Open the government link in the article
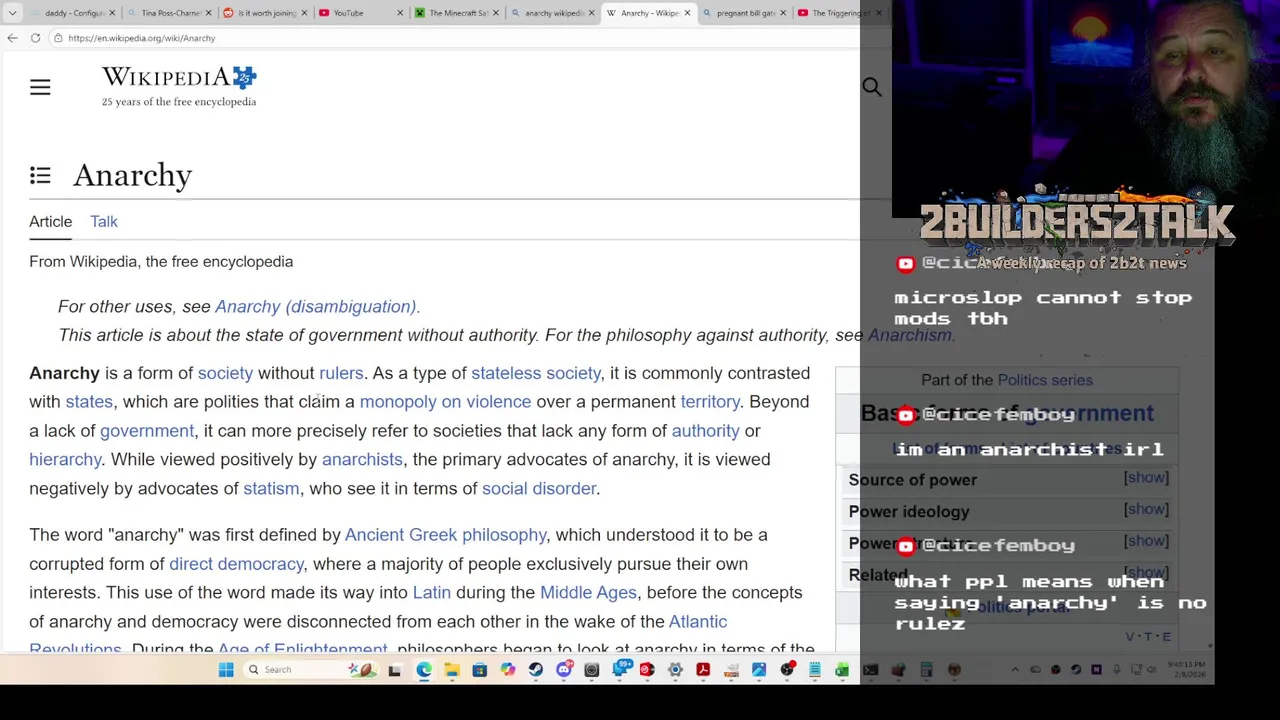Screen dimensions: 1280x720 pos(147,431)
